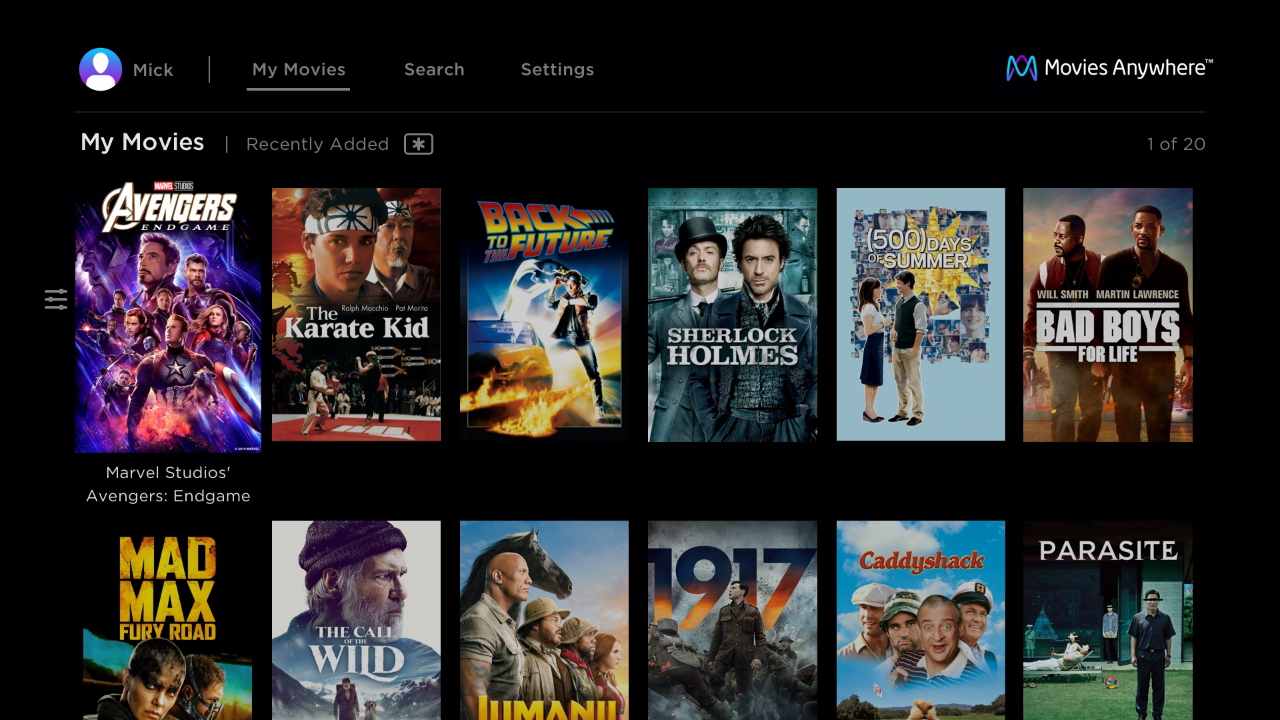
Task: Select the Sherlock Holmes poster
Action: click(x=732, y=314)
